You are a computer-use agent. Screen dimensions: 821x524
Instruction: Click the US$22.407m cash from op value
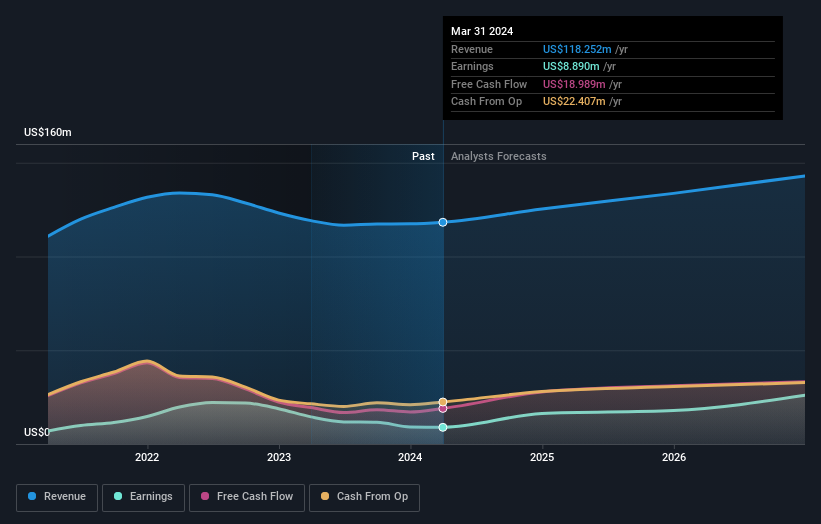tap(574, 102)
